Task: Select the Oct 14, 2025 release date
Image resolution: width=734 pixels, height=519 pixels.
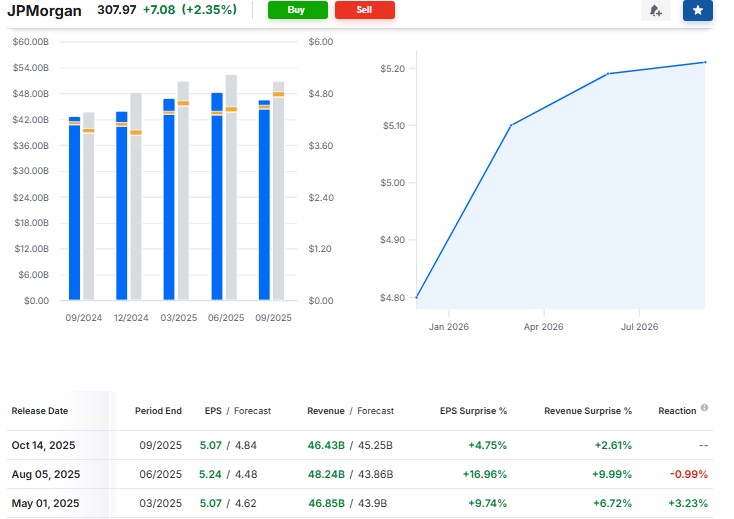Action: (44, 445)
